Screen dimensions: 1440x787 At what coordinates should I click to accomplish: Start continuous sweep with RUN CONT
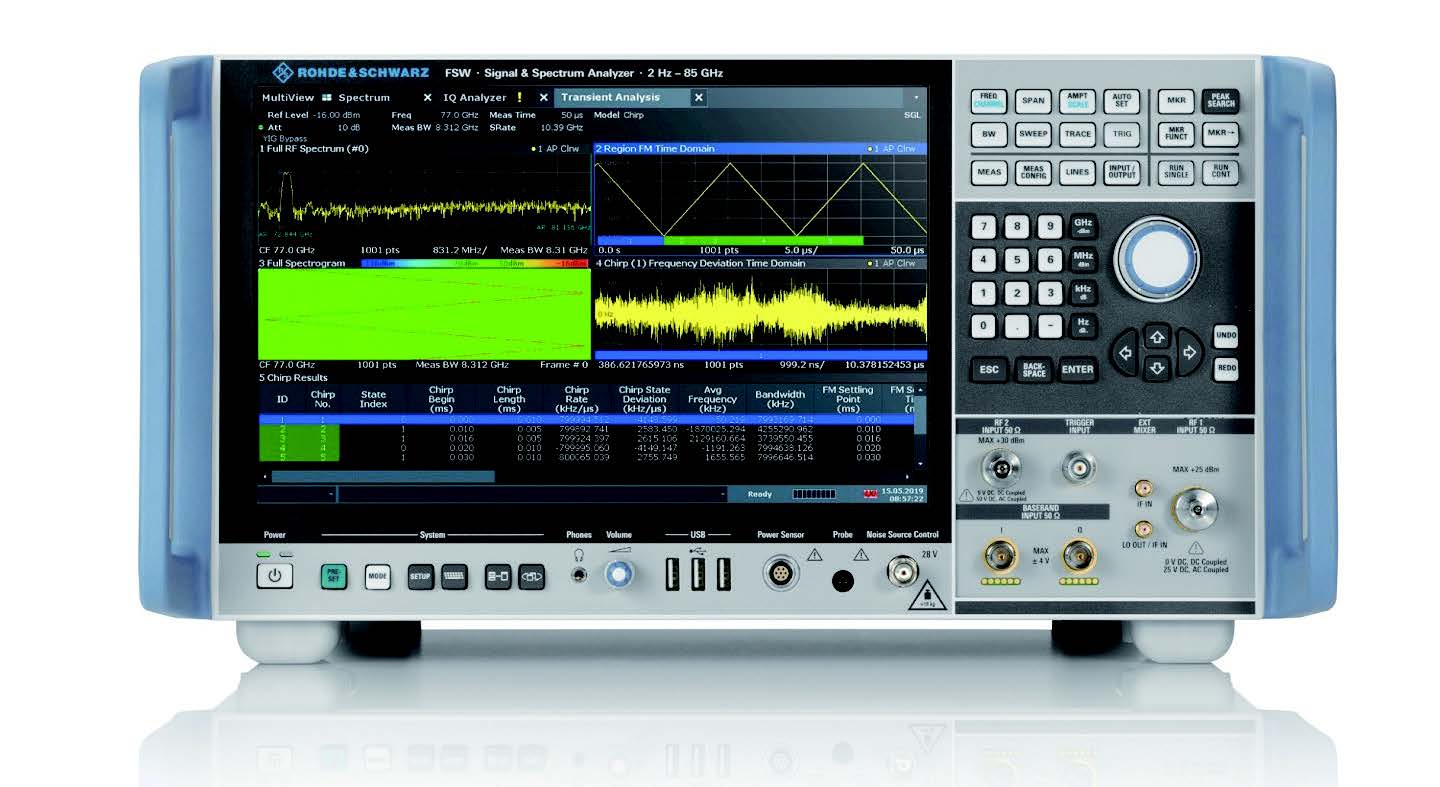tap(1220, 172)
